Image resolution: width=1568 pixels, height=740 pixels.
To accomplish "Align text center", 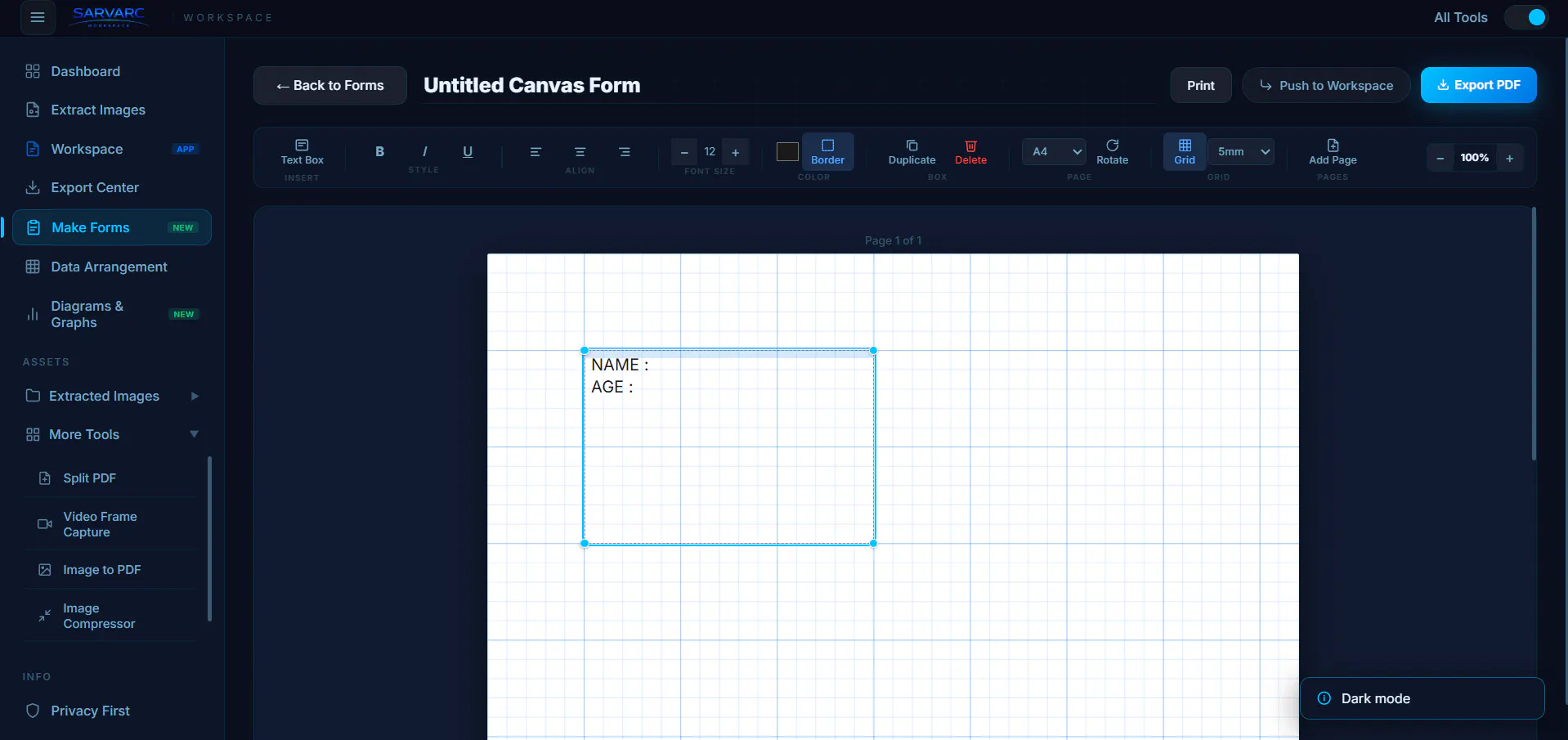I will pyautogui.click(x=580, y=152).
